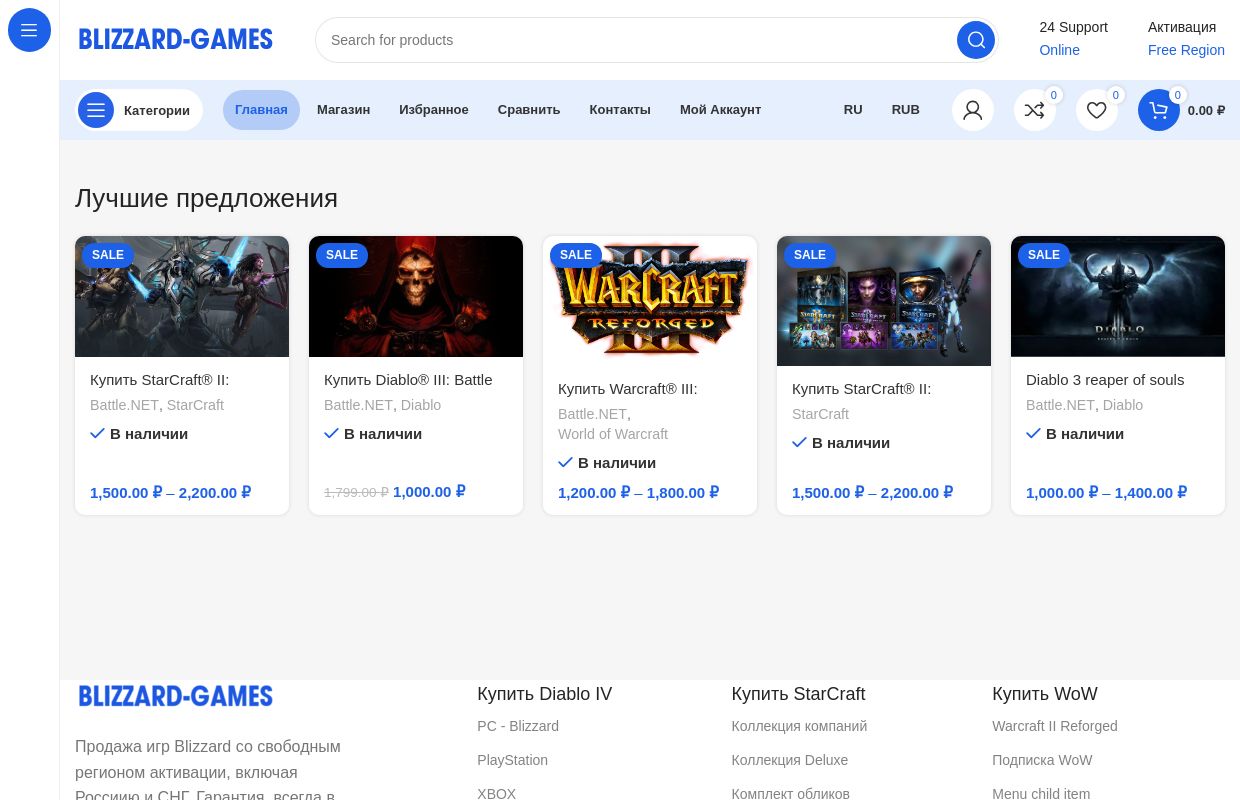Click the 1,000.00 sale price on Diablo III

[422, 492]
